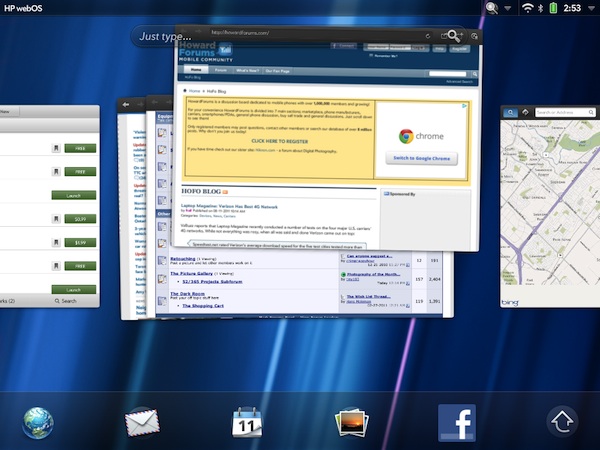
Task: Click the Search or Address field in Maps
Action: click(565, 112)
